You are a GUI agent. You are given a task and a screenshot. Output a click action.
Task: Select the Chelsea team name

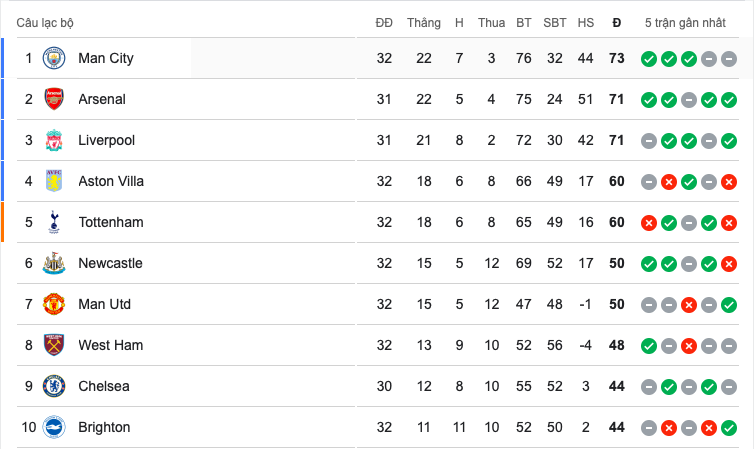(104, 386)
